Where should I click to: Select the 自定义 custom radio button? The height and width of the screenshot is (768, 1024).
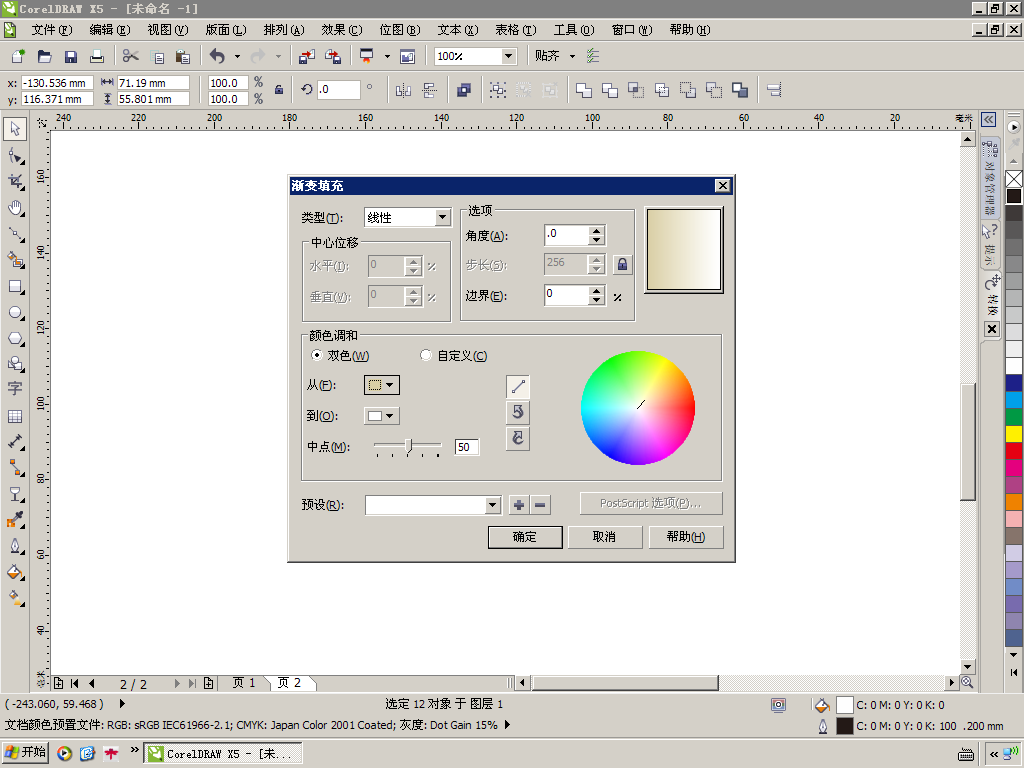(x=426, y=355)
